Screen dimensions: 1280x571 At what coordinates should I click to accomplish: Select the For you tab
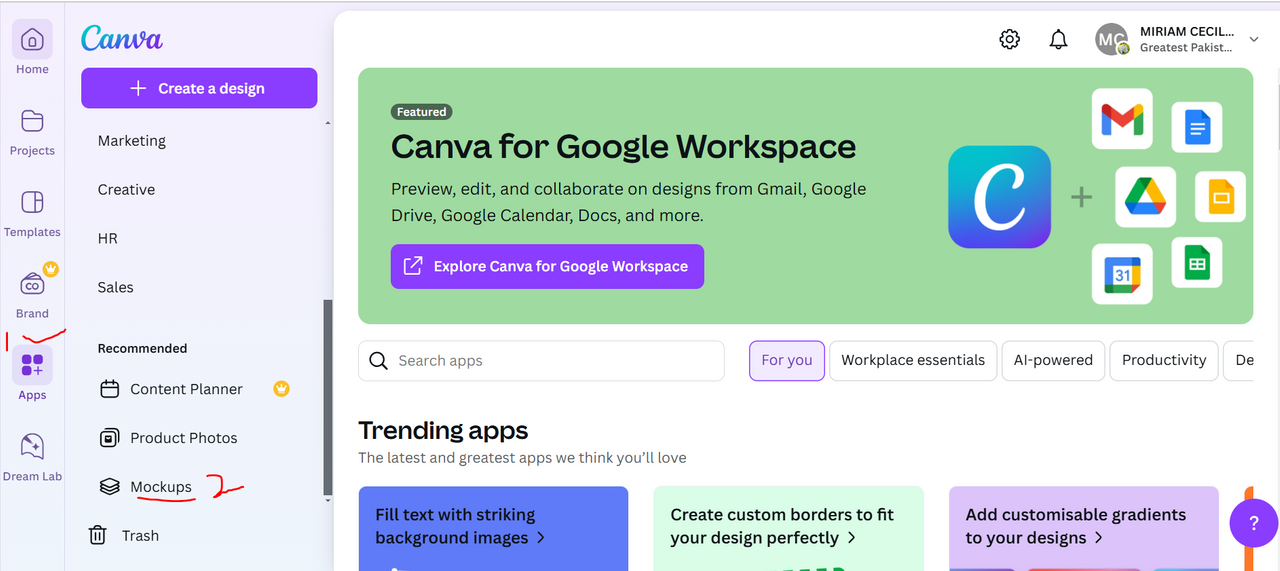point(787,360)
